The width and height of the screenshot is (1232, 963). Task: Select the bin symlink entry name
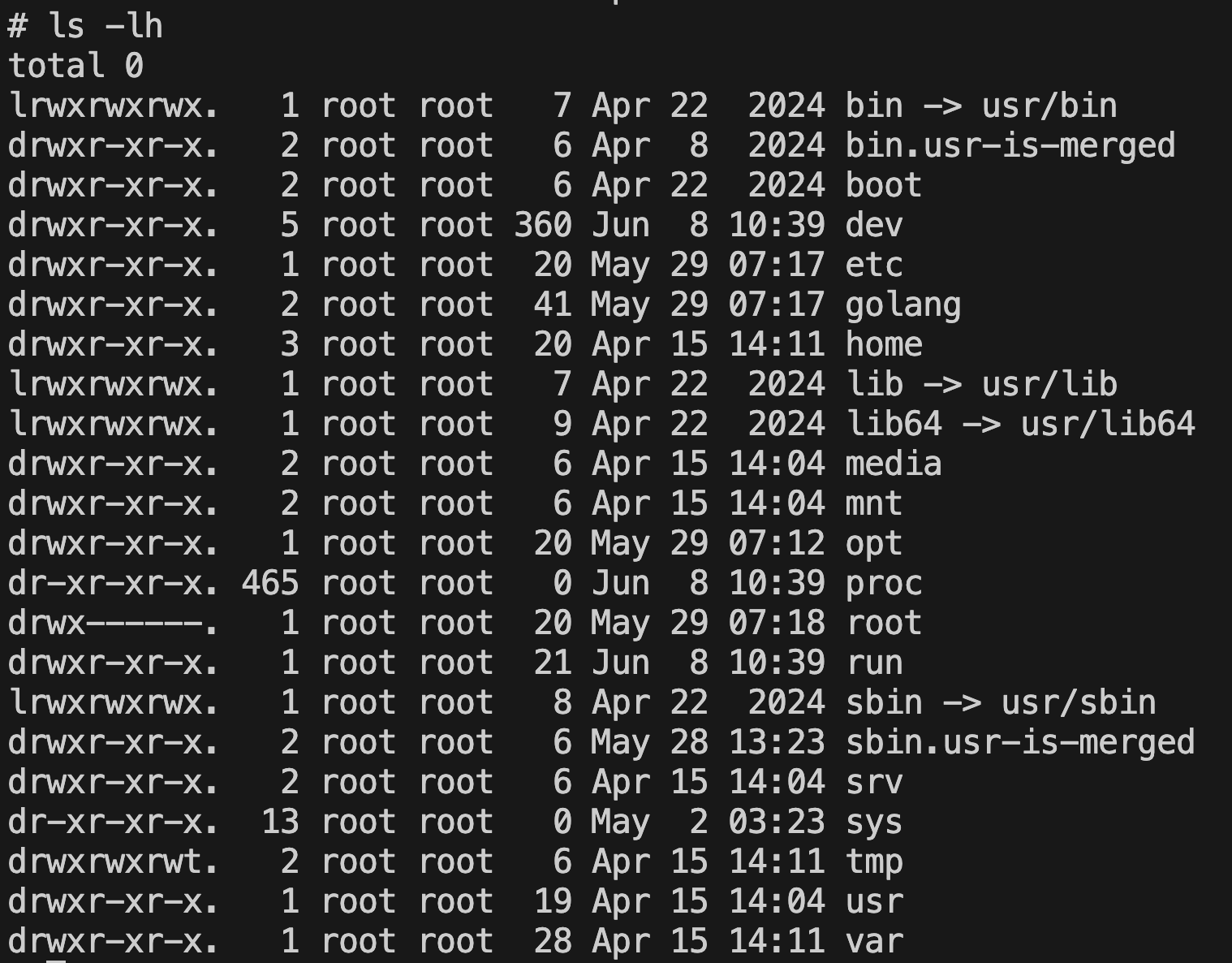tap(874, 106)
